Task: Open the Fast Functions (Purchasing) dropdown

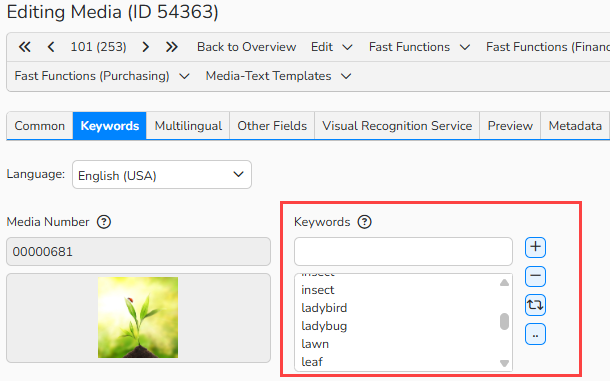Action: pyautogui.click(x=102, y=76)
